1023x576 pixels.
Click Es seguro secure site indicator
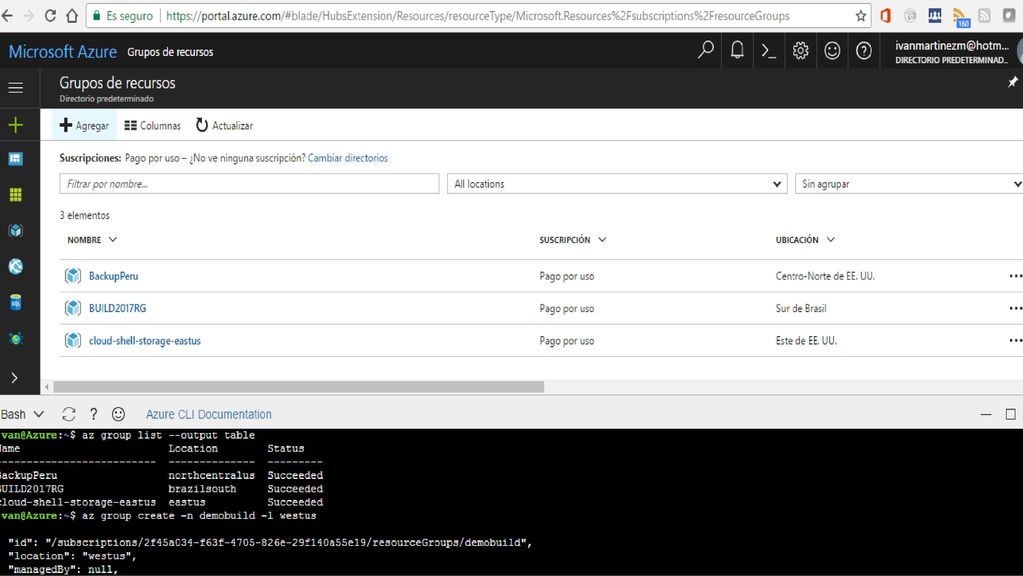point(122,16)
